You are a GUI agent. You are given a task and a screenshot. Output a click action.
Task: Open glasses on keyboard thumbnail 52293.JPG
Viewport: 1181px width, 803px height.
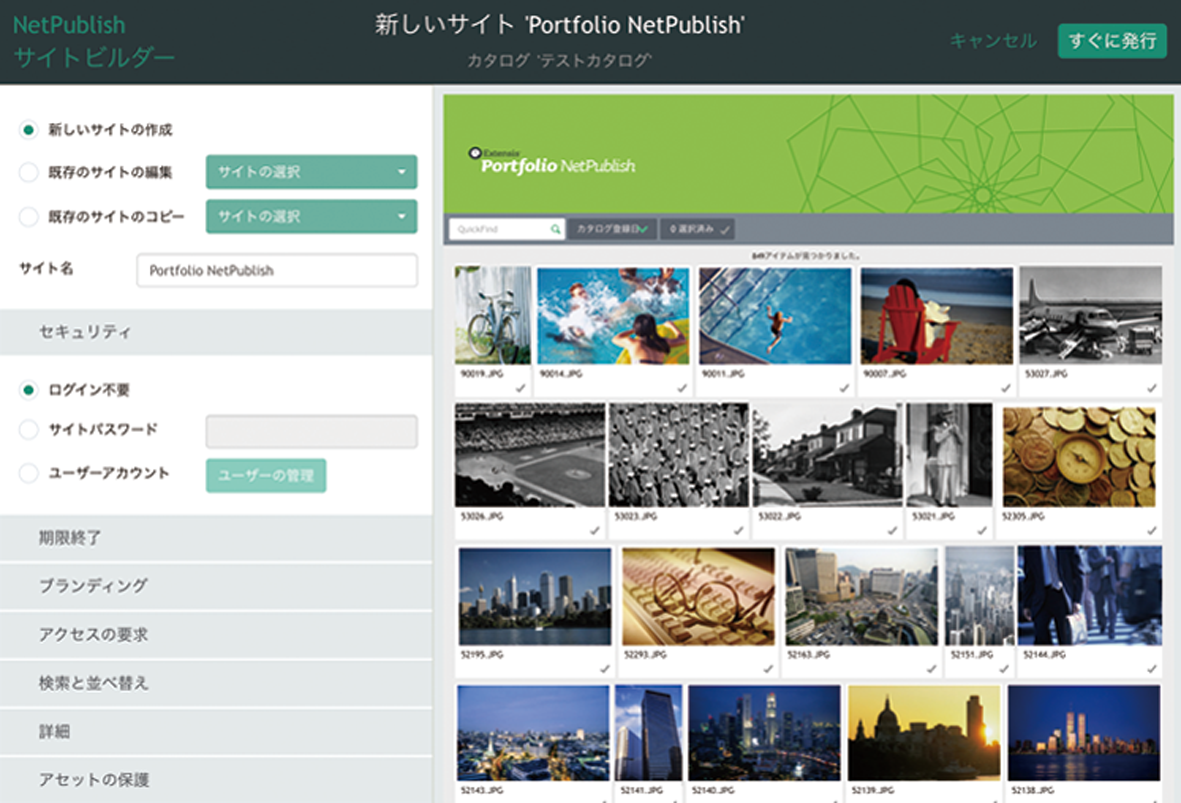click(x=698, y=596)
